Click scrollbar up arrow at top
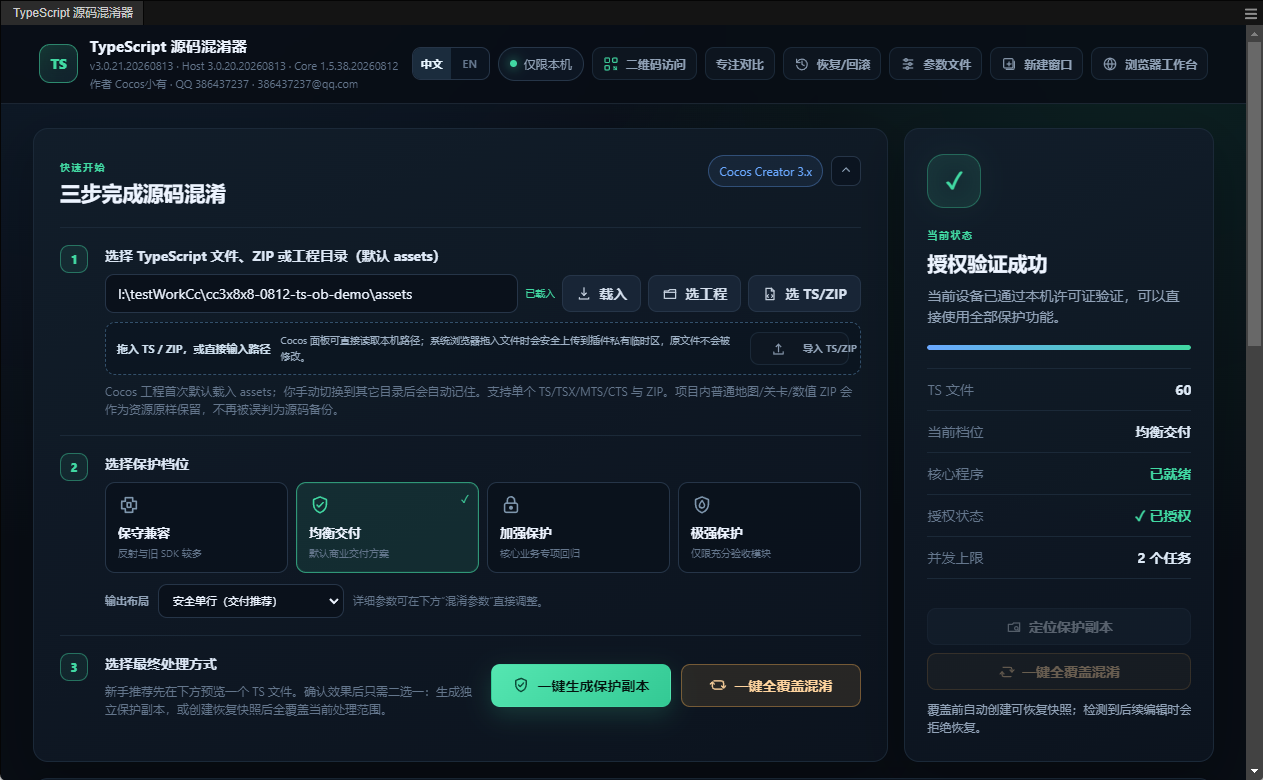The image size is (1263, 780). pos(1254,33)
